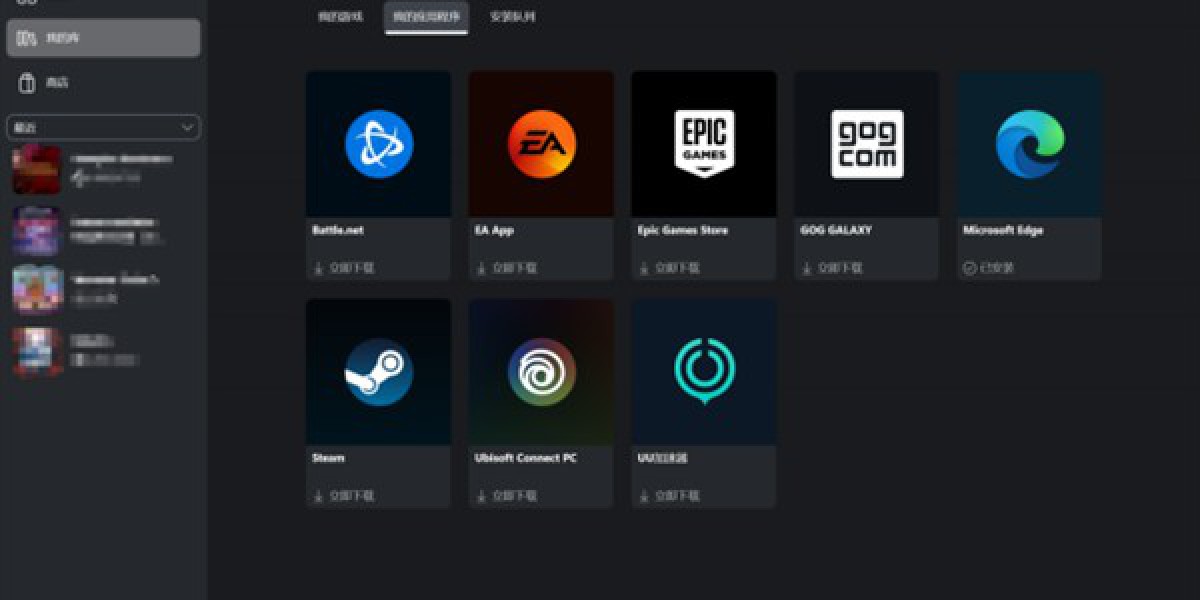Open the Microsoft Edge logo tile
The image size is (1200, 600).
tap(1029, 144)
